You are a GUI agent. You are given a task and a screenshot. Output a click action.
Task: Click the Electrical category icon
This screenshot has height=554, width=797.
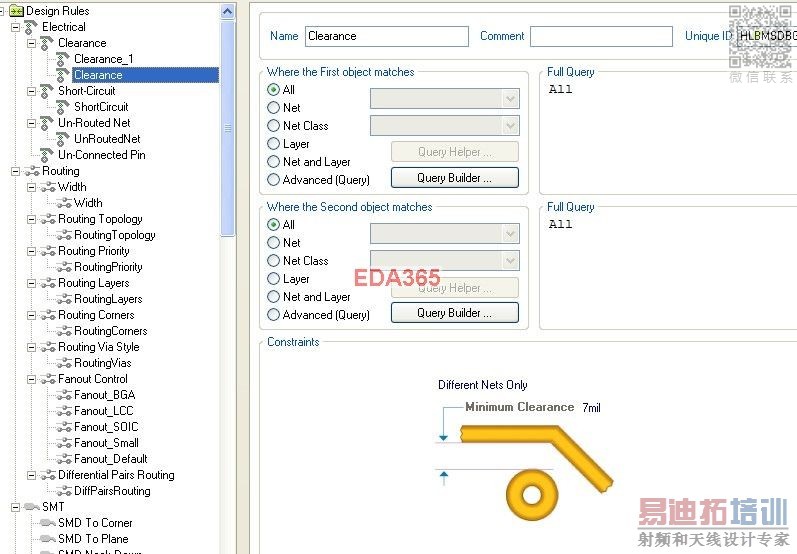(x=32, y=27)
